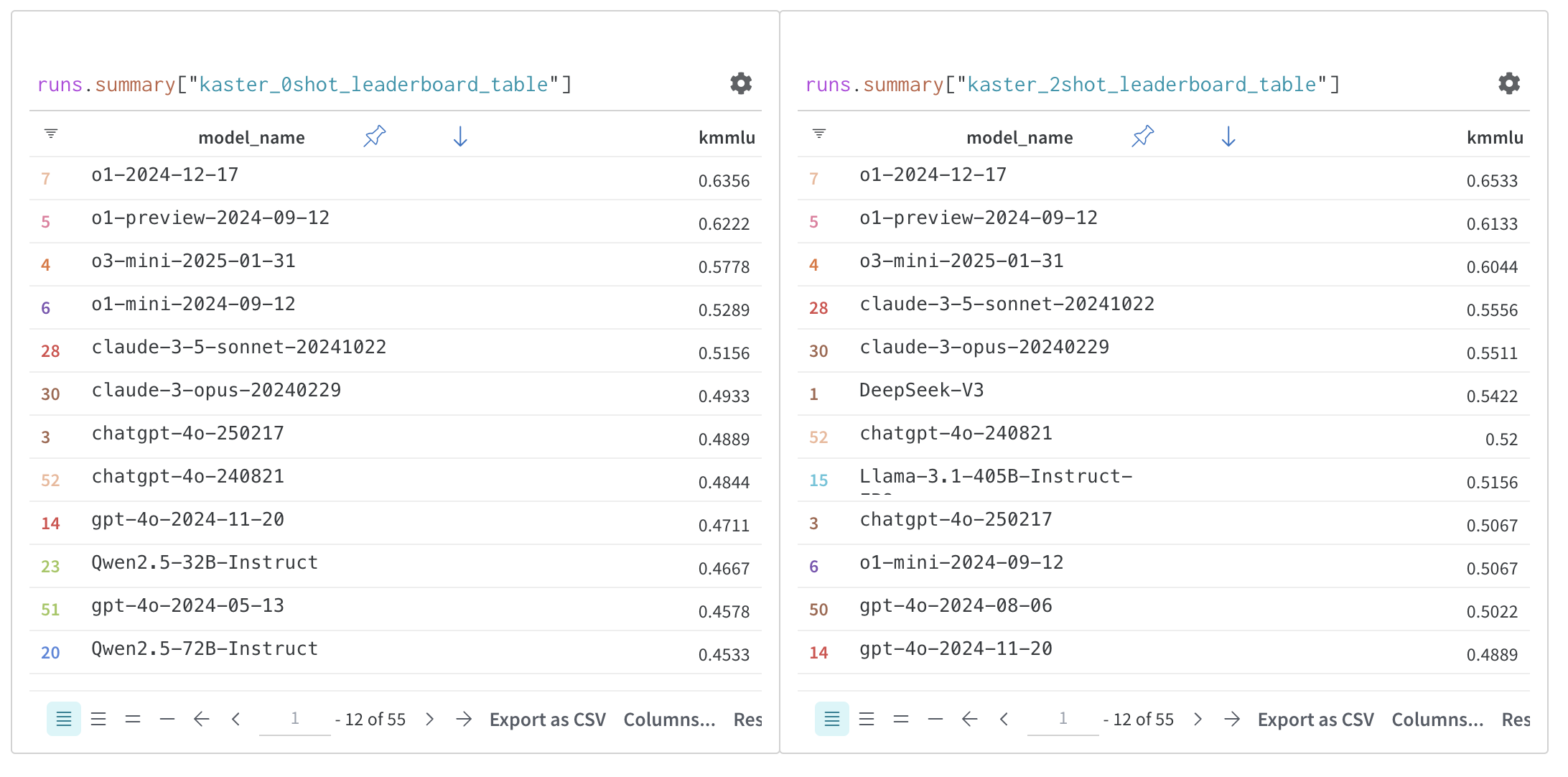Click filter icon in 2shot table header
The height and width of the screenshot is (777, 1568).
(819, 134)
